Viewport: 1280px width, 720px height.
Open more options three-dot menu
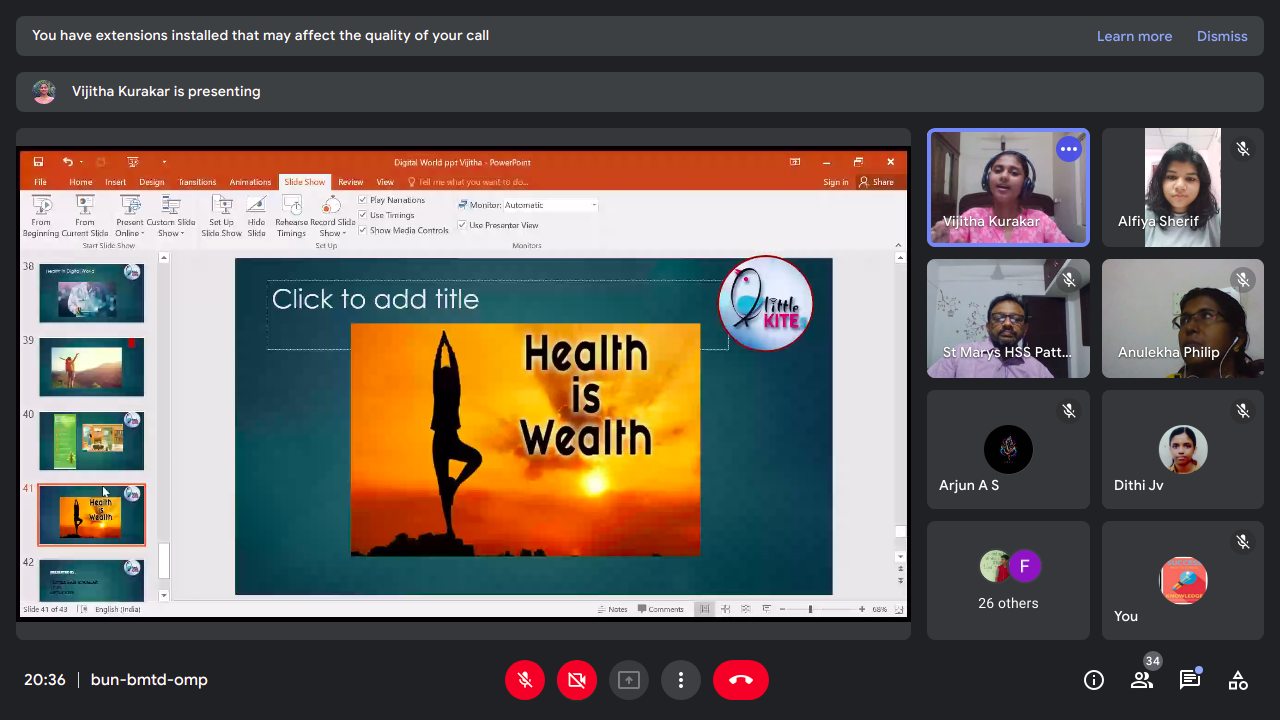(681, 680)
